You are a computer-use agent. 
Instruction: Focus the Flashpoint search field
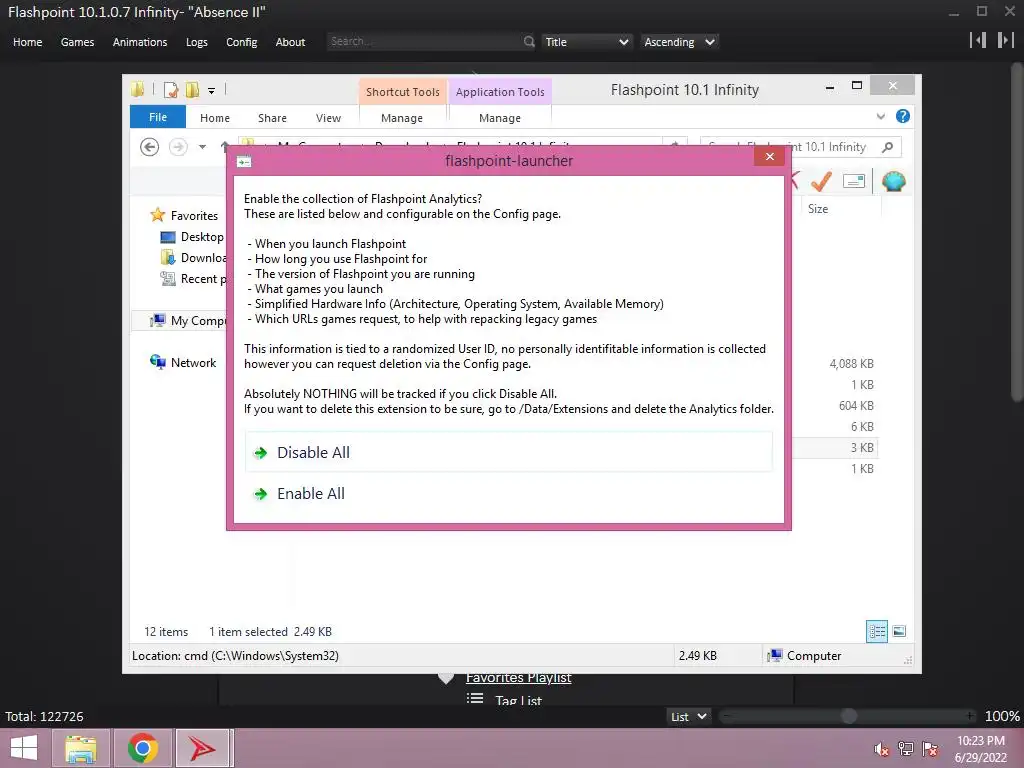coord(424,41)
